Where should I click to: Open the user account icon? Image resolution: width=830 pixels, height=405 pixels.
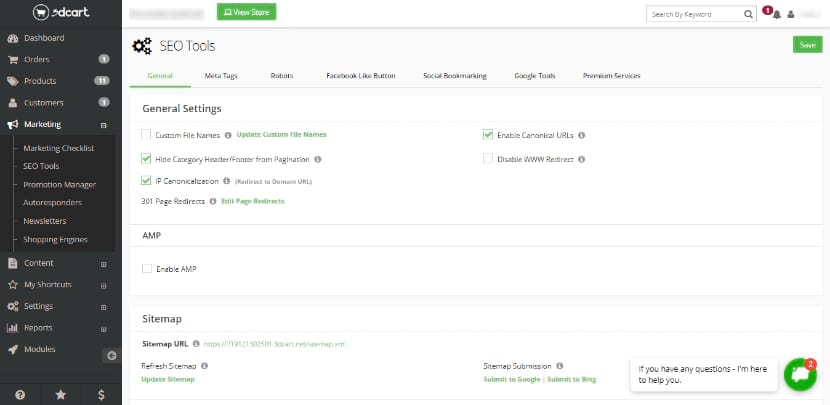coord(791,15)
